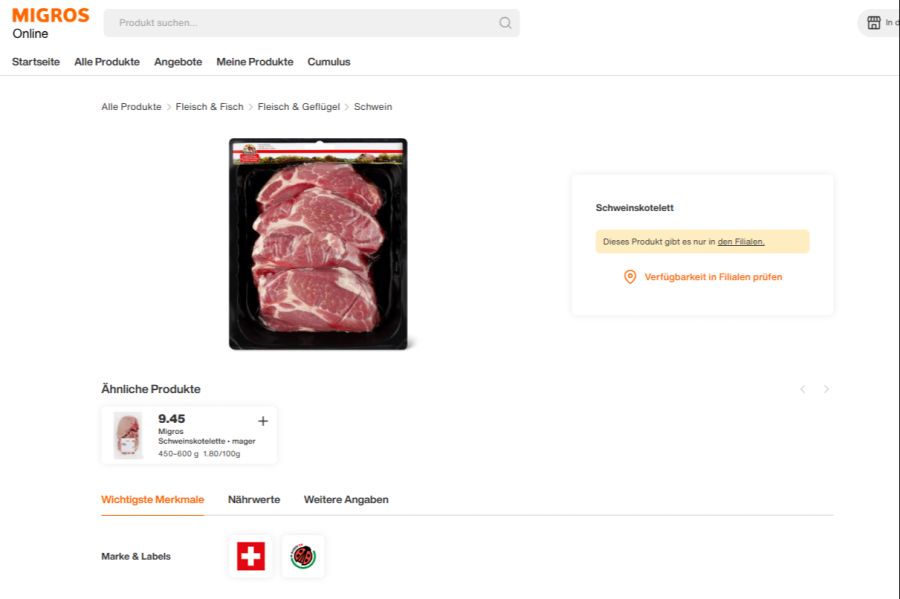Open the Fleisch & Geflügel breadcrumb link

coord(300,106)
